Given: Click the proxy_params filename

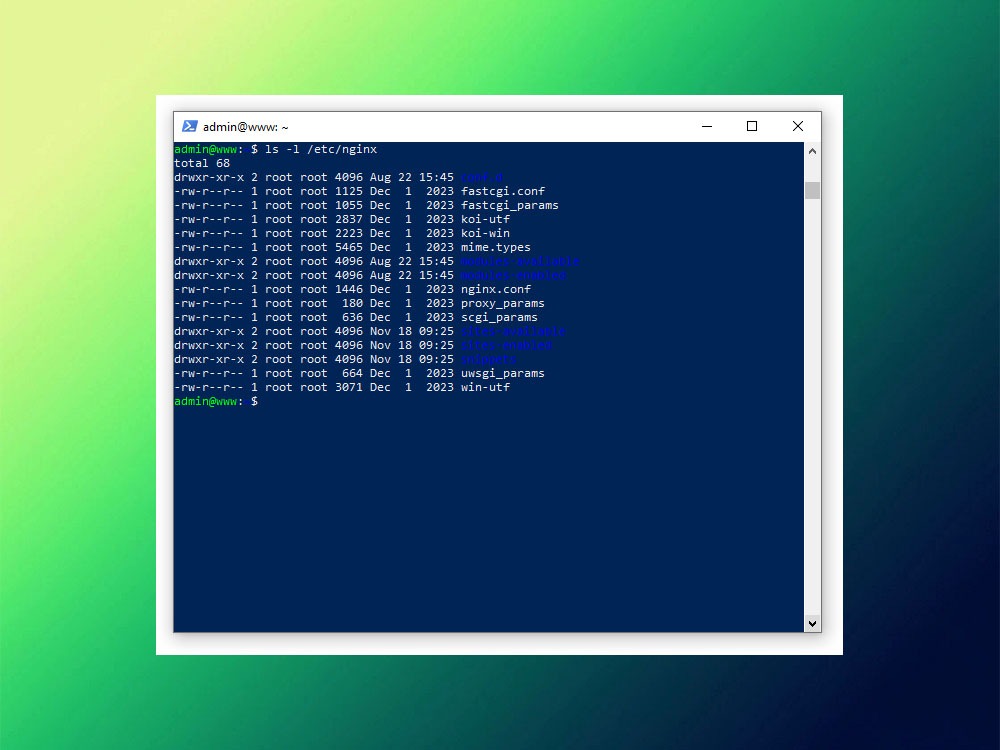Looking at the screenshot, I should [x=502, y=303].
